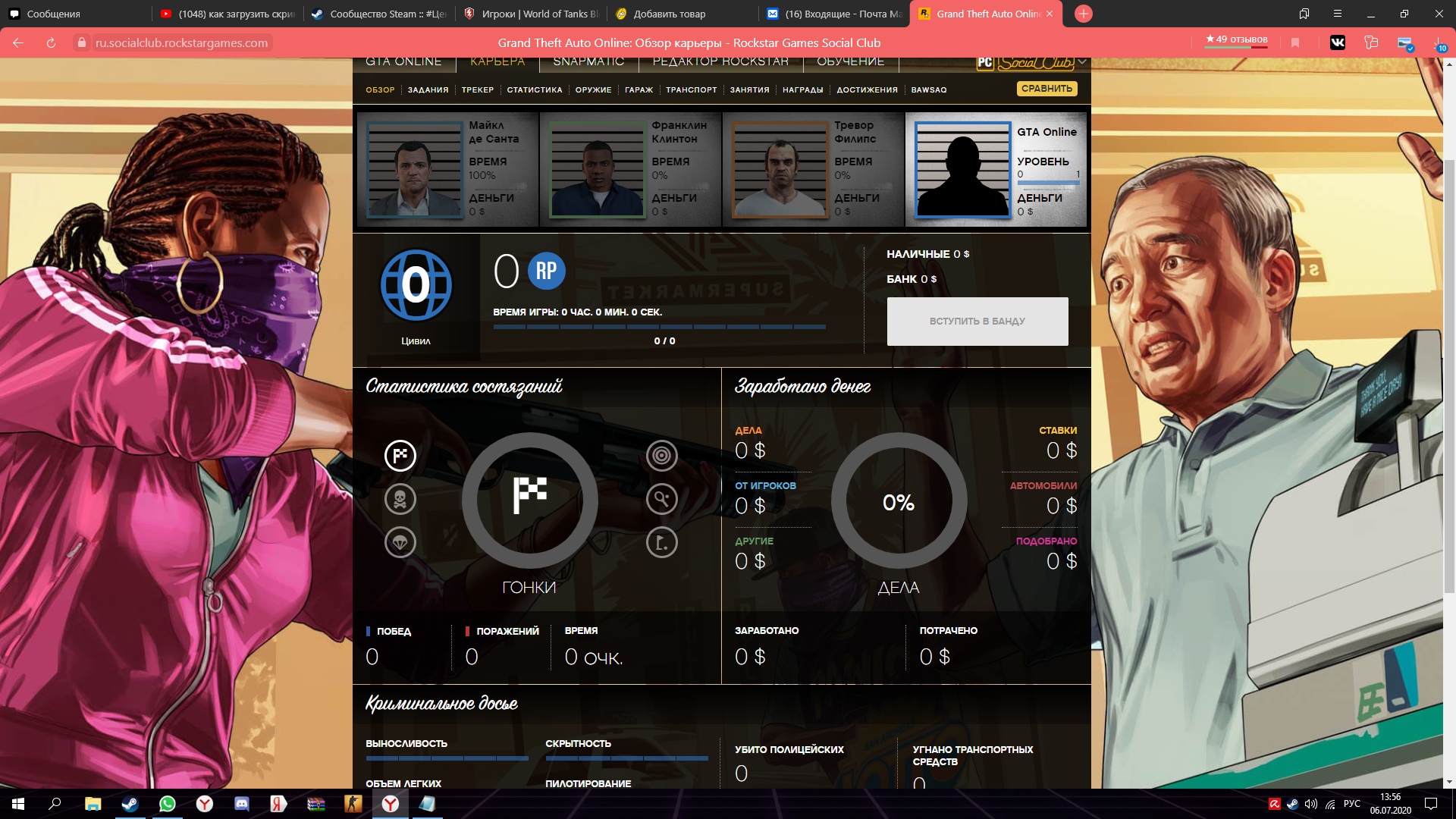Switch to the GTA ONLINE main tab

(403, 62)
